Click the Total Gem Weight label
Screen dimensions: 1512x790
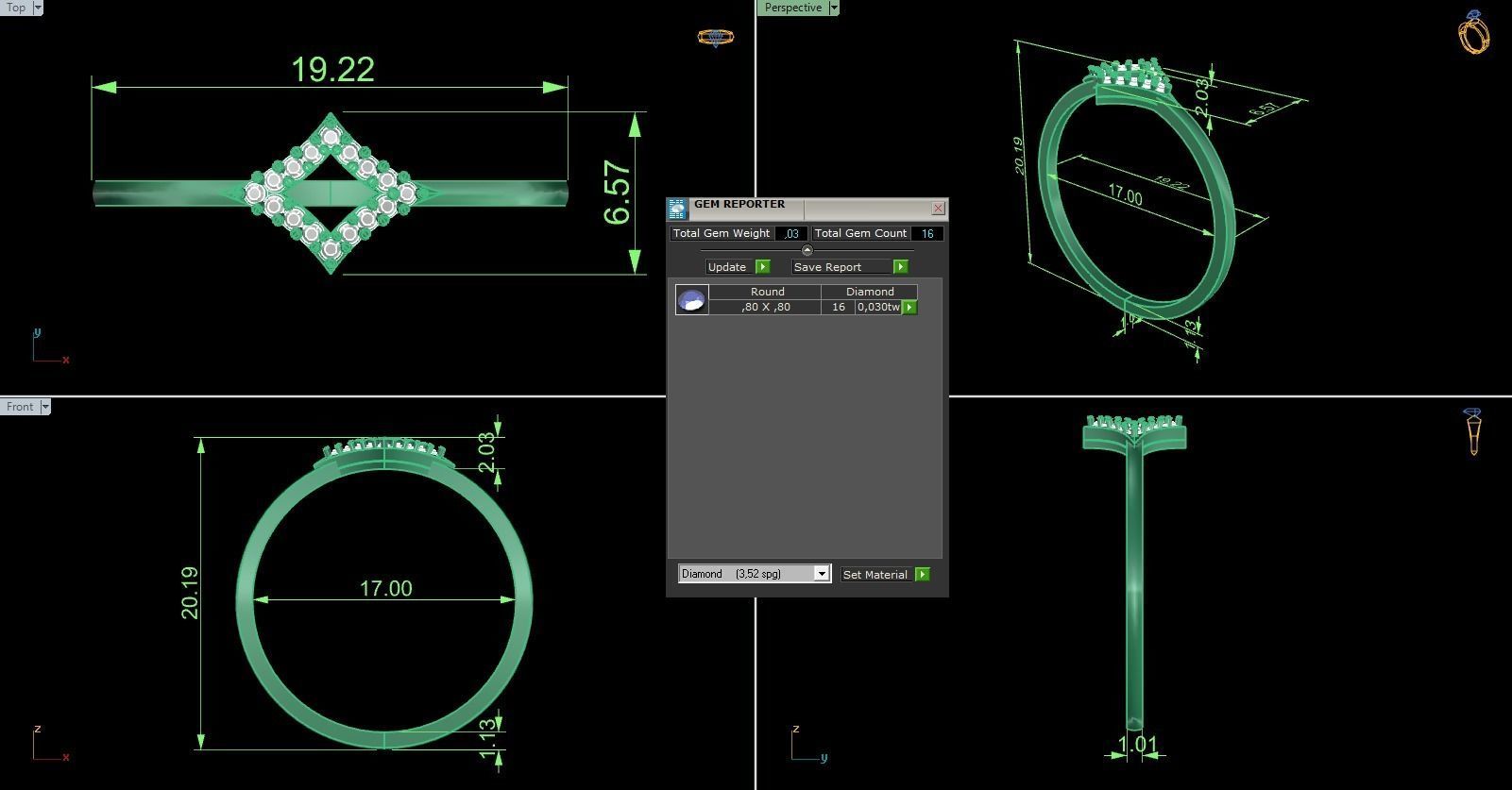point(722,233)
